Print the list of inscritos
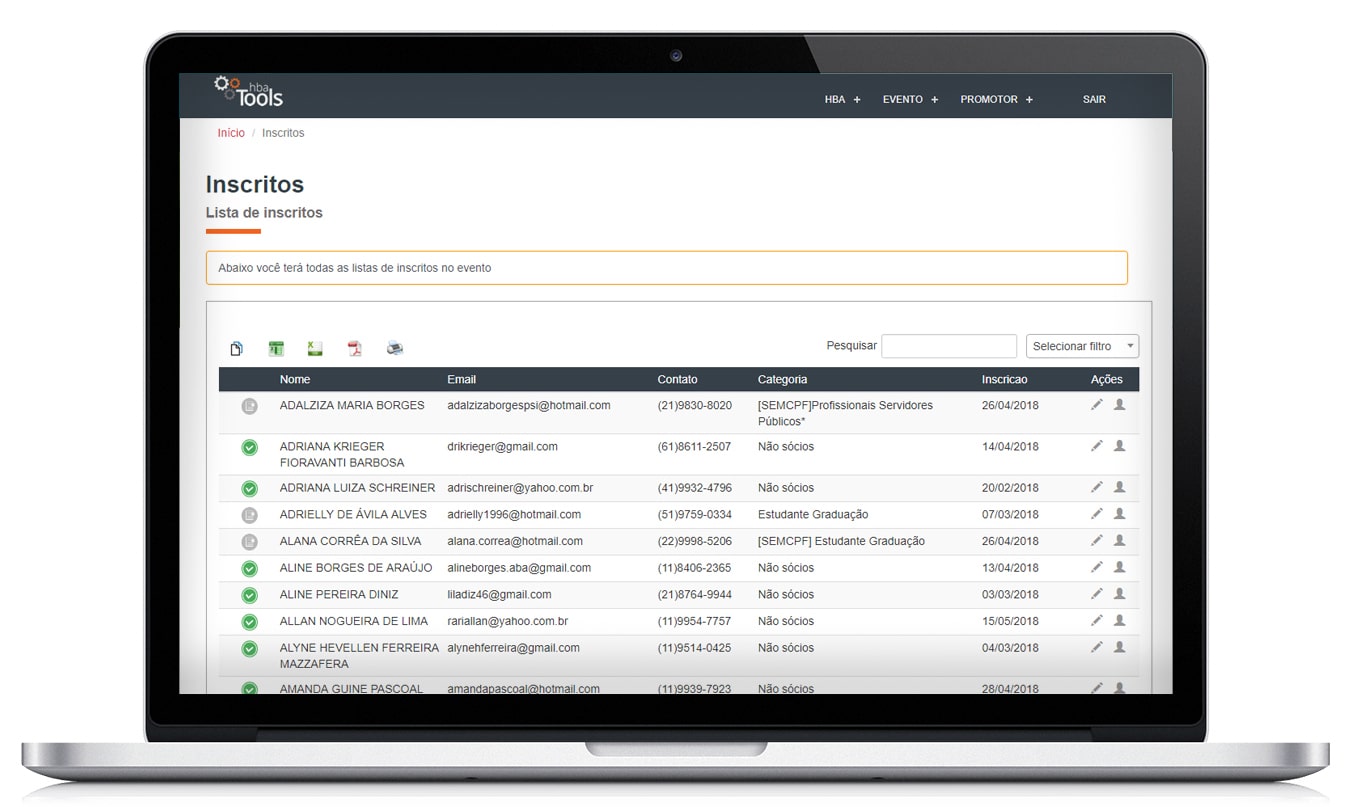The image size is (1350, 807). (395, 349)
